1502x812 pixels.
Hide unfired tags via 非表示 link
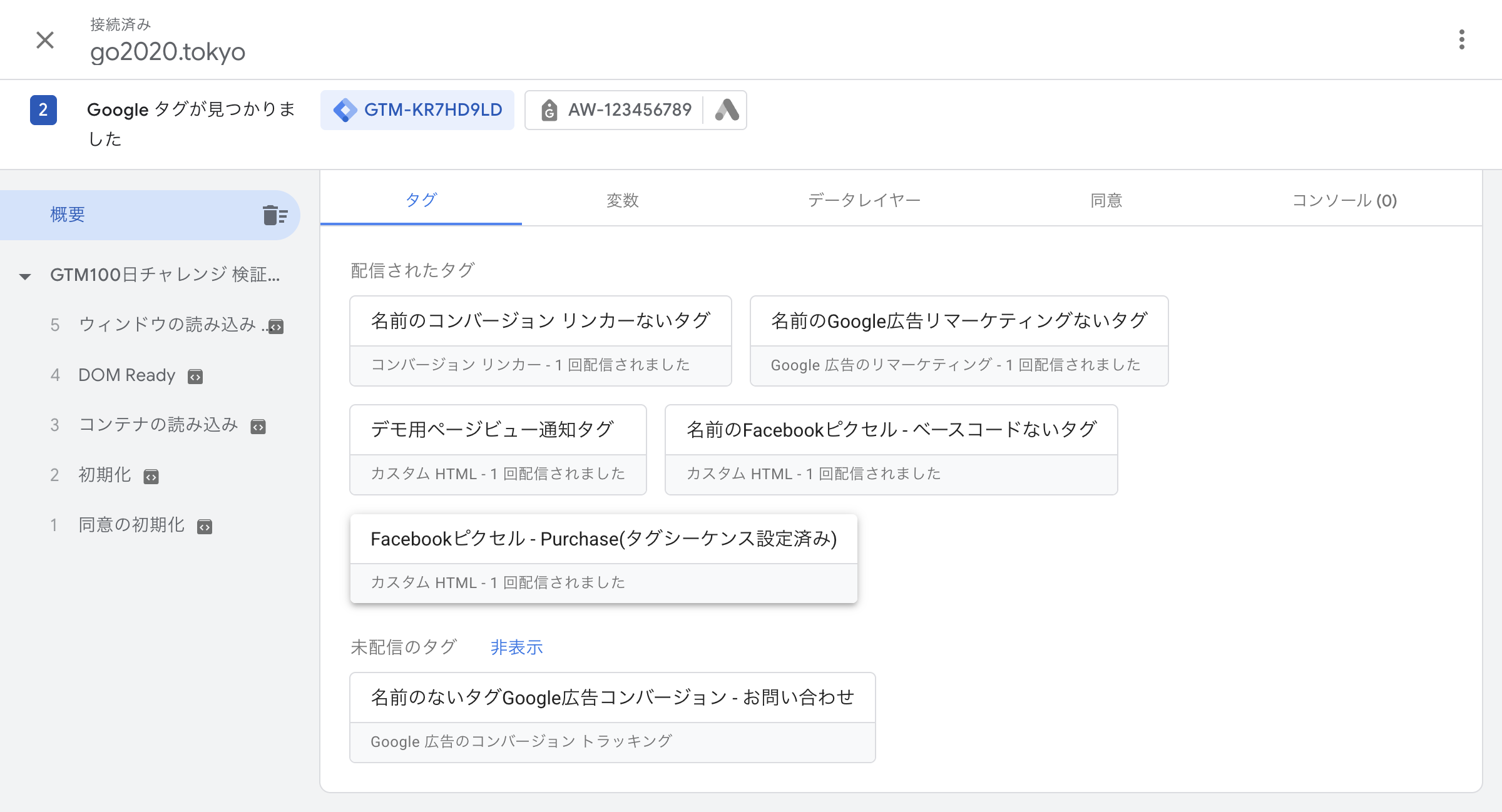[x=516, y=647]
